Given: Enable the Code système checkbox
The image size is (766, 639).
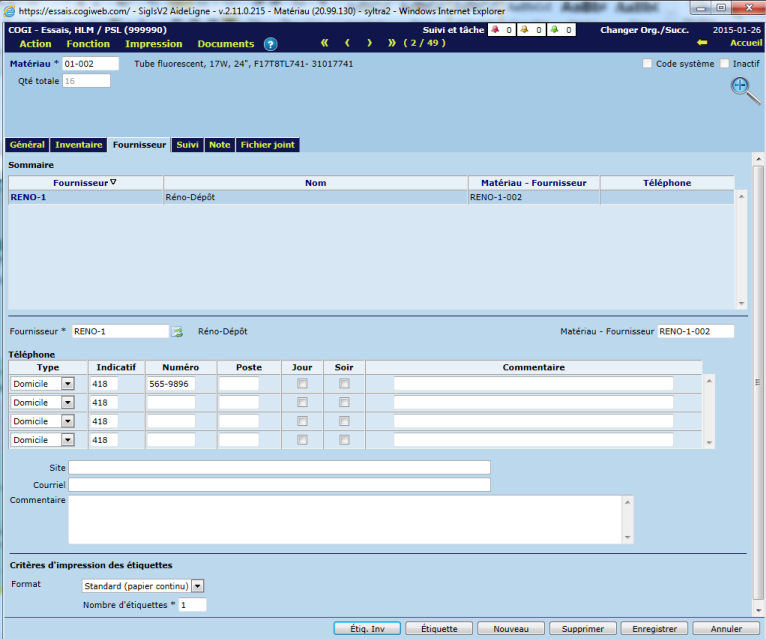Looking at the screenshot, I should [x=647, y=64].
